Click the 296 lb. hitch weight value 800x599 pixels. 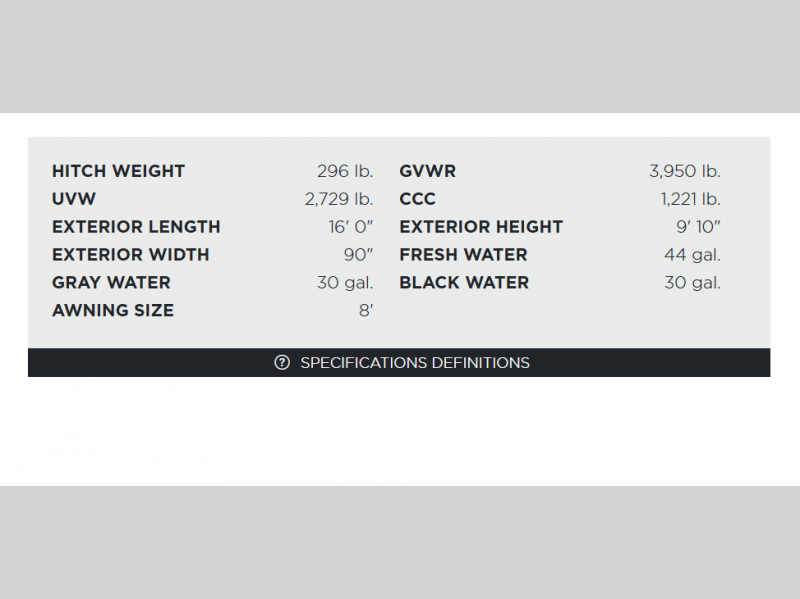click(x=344, y=171)
